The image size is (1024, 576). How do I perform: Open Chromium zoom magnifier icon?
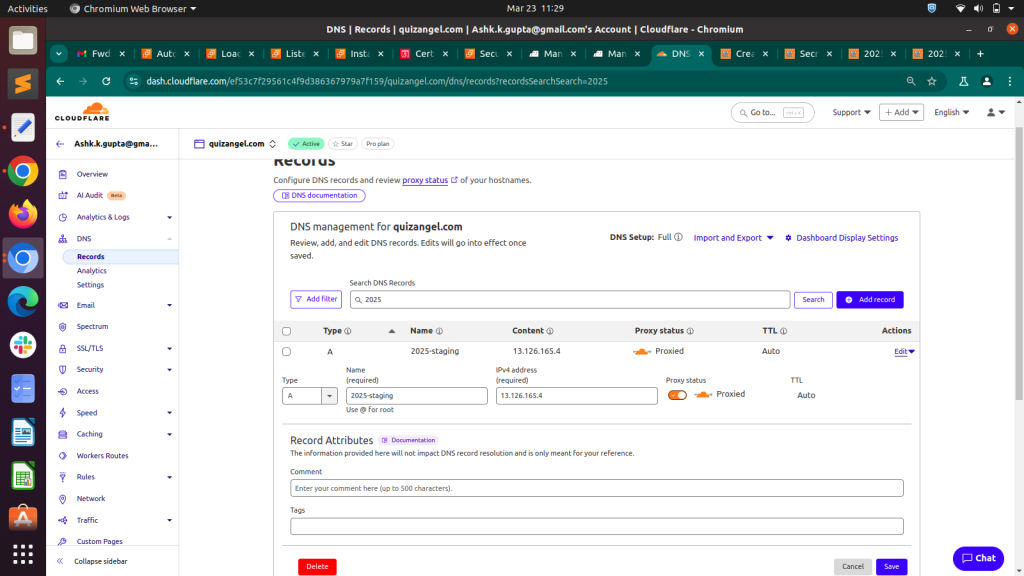pos(910,81)
